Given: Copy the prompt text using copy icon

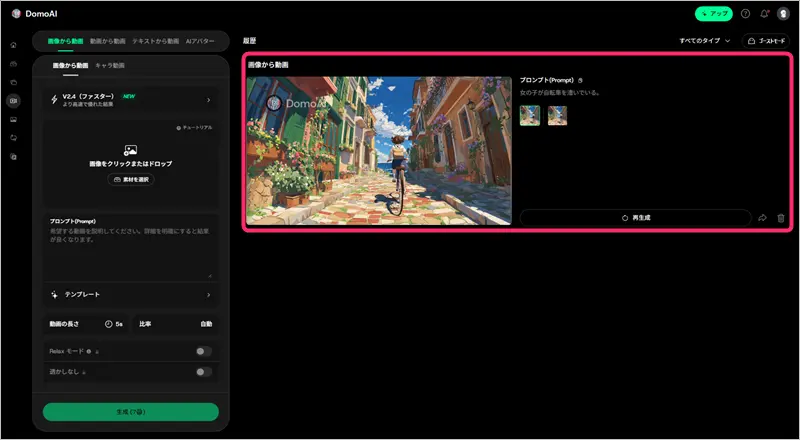Looking at the screenshot, I should click(x=580, y=79).
